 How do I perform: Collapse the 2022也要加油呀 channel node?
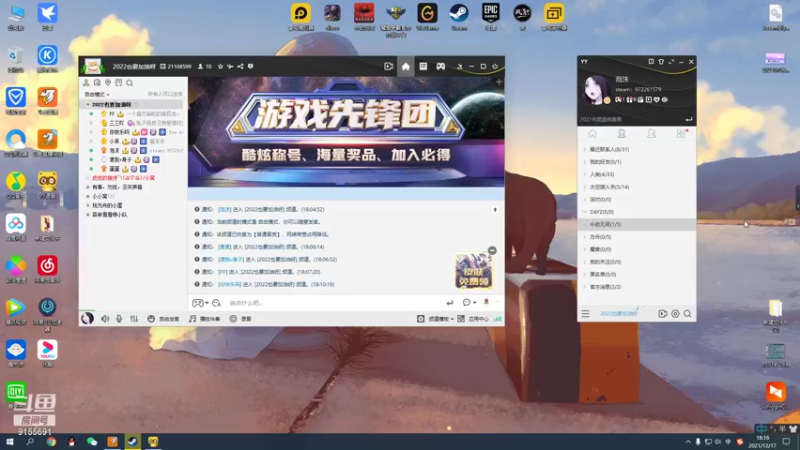tap(88, 105)
